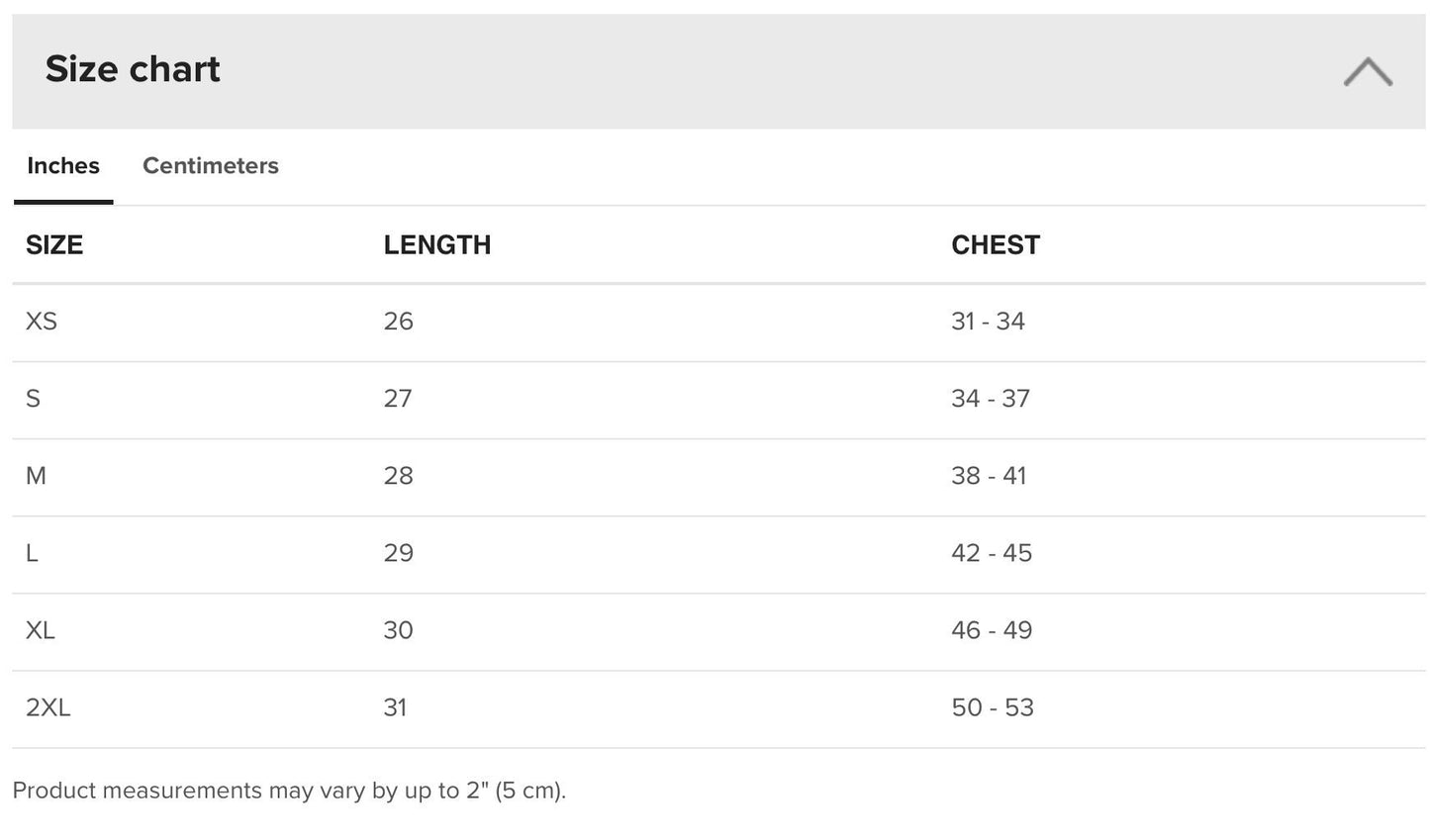Select the S size row label
The width and height of the screenshot is (1430, 840).
[33, 399]
